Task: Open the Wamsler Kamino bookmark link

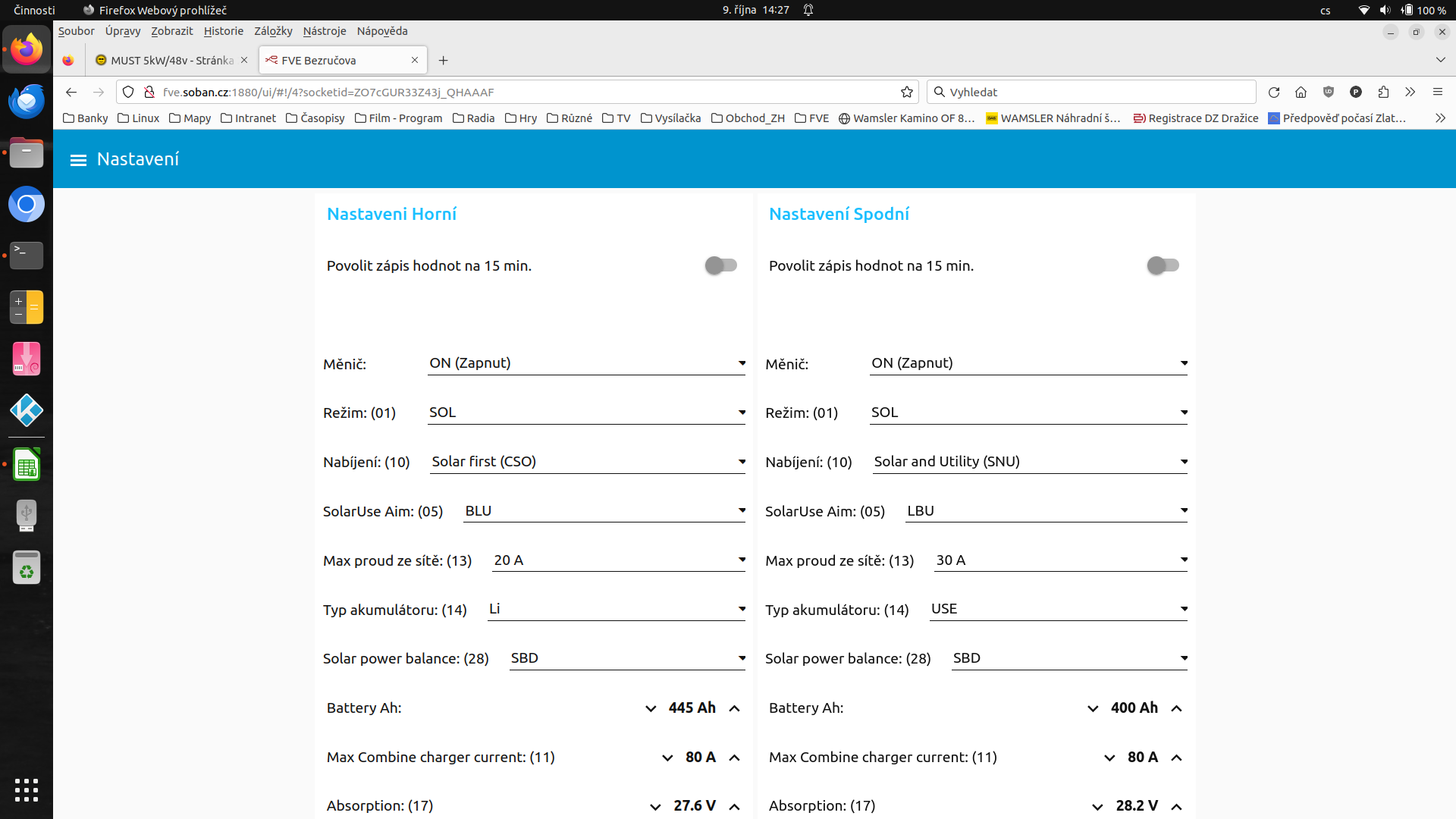Action: point(906,118)
